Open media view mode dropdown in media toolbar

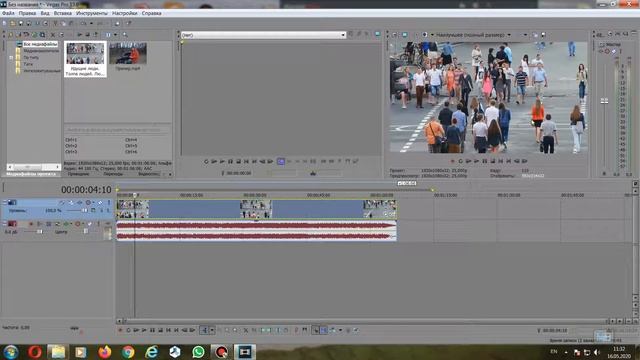point(116,35)
